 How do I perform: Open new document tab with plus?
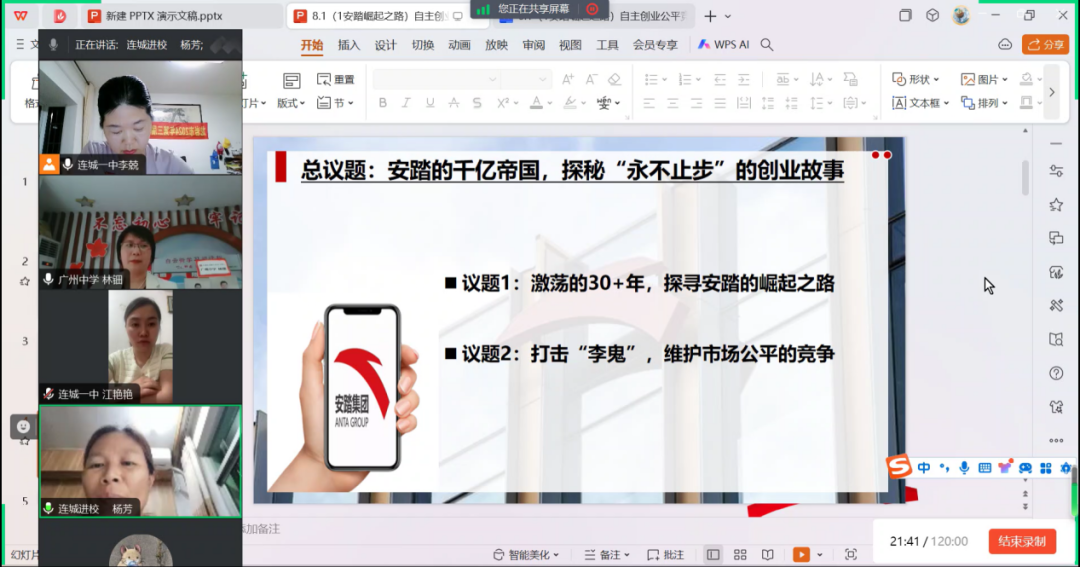(710, 16)
